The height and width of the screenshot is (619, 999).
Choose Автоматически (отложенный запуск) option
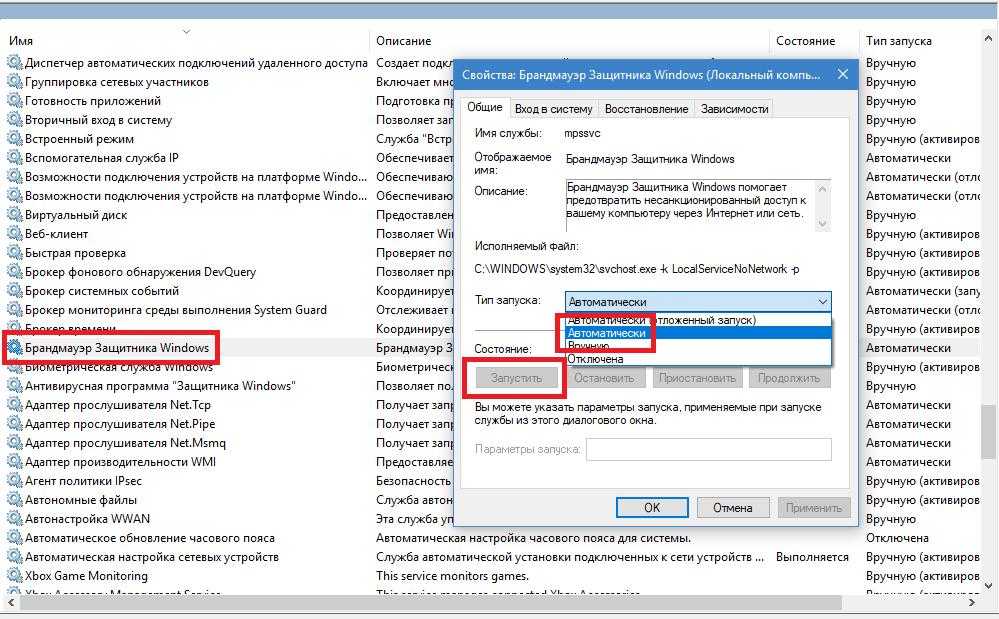[698, 320]
